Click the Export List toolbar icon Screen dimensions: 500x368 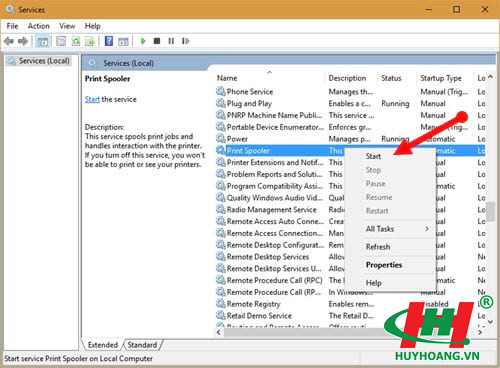click(90, 41)
